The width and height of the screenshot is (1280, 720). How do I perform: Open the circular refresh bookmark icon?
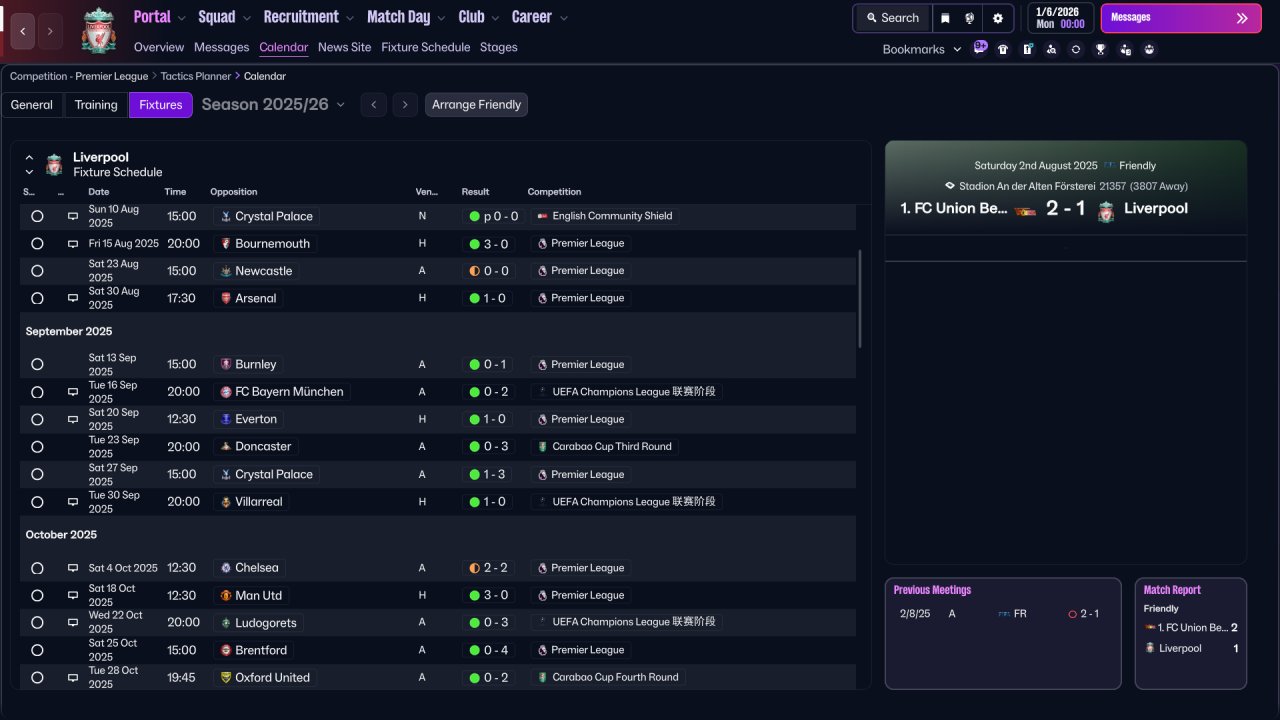pos(1076,49)
